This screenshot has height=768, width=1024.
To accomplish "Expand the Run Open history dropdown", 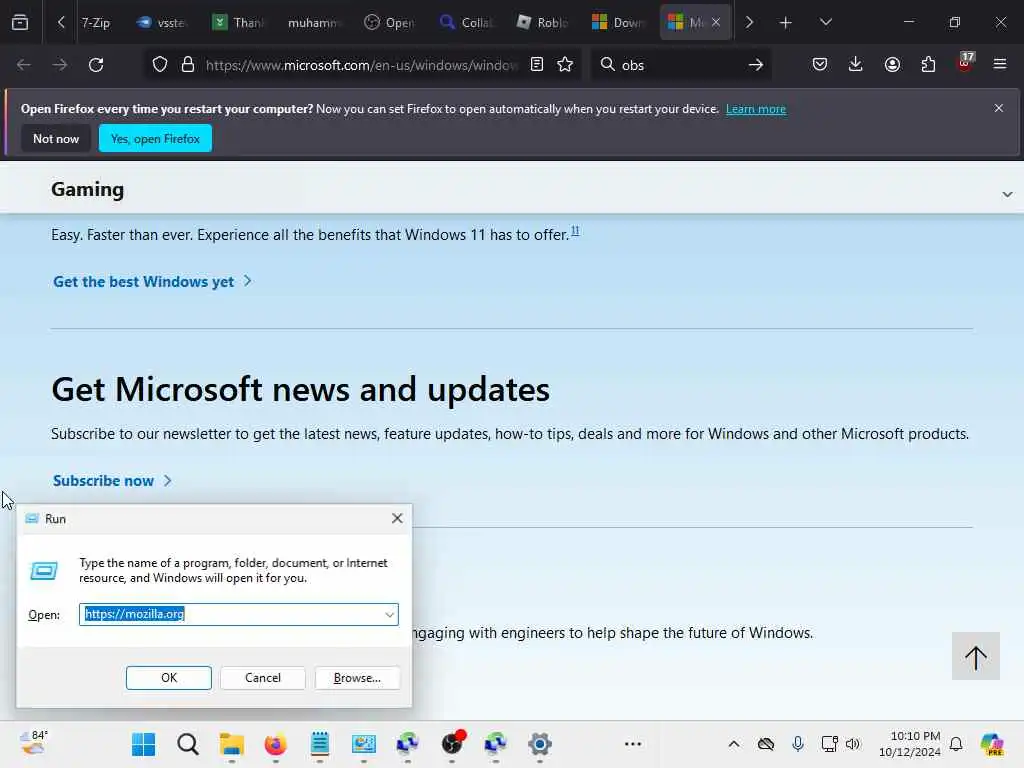I will [x=389, y=615].
